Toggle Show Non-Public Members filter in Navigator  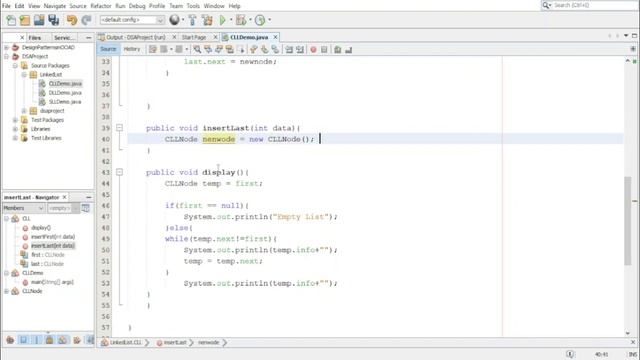point(49,340)
